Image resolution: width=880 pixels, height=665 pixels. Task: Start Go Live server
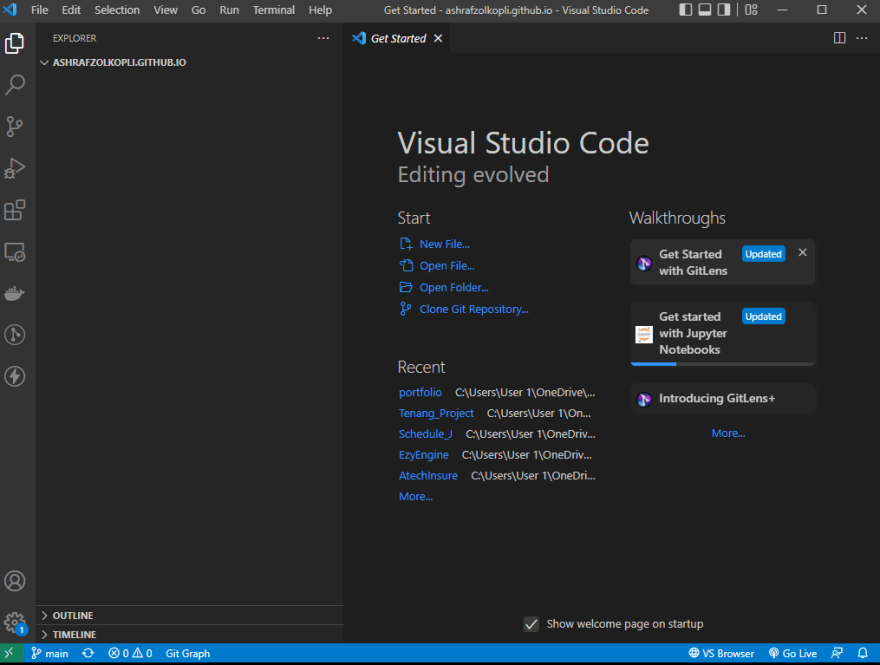pos(792,653)
